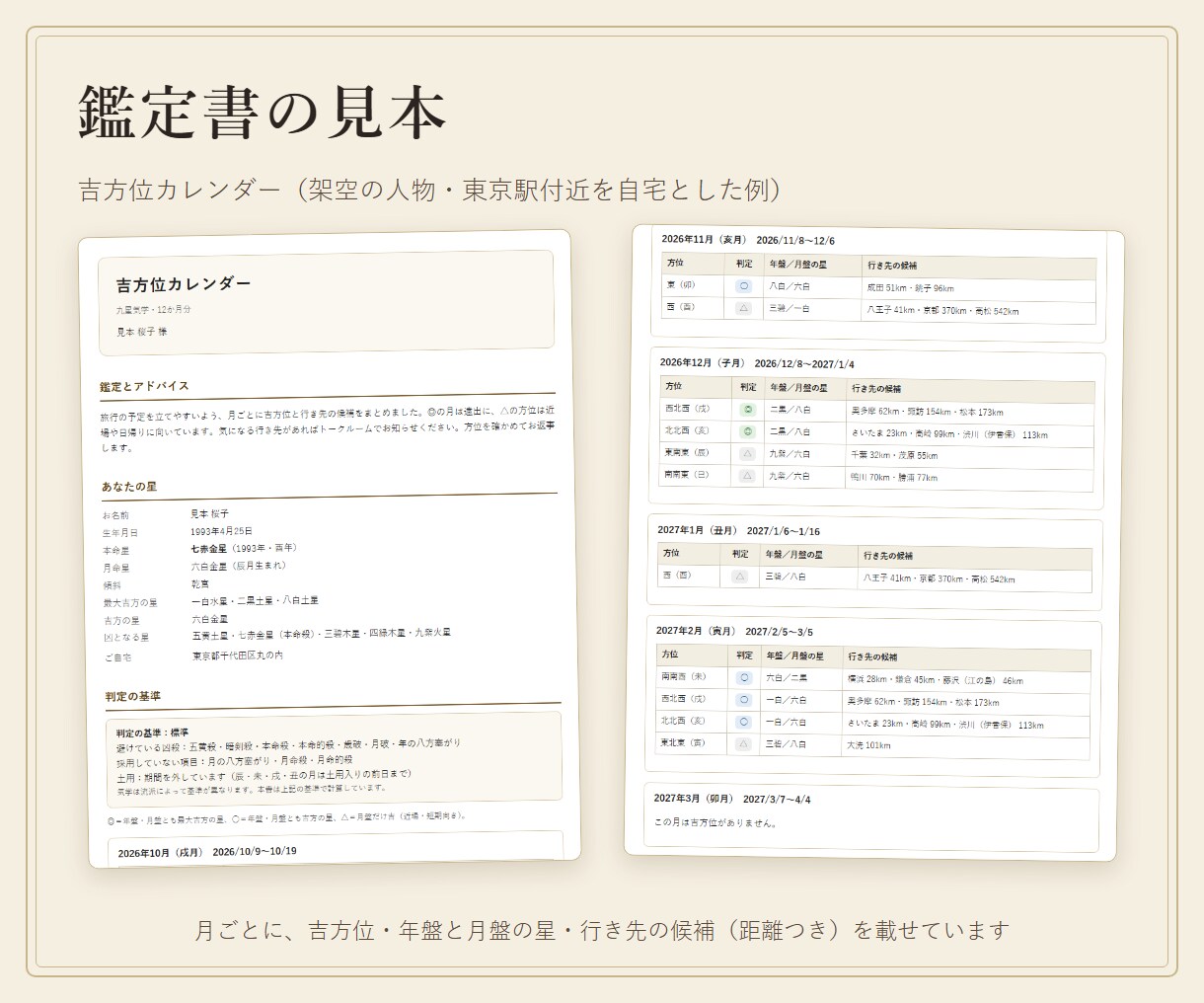Click the 2027年3月（卯月） month header
Screen dimensions: 1204x1003
[732, 799]
